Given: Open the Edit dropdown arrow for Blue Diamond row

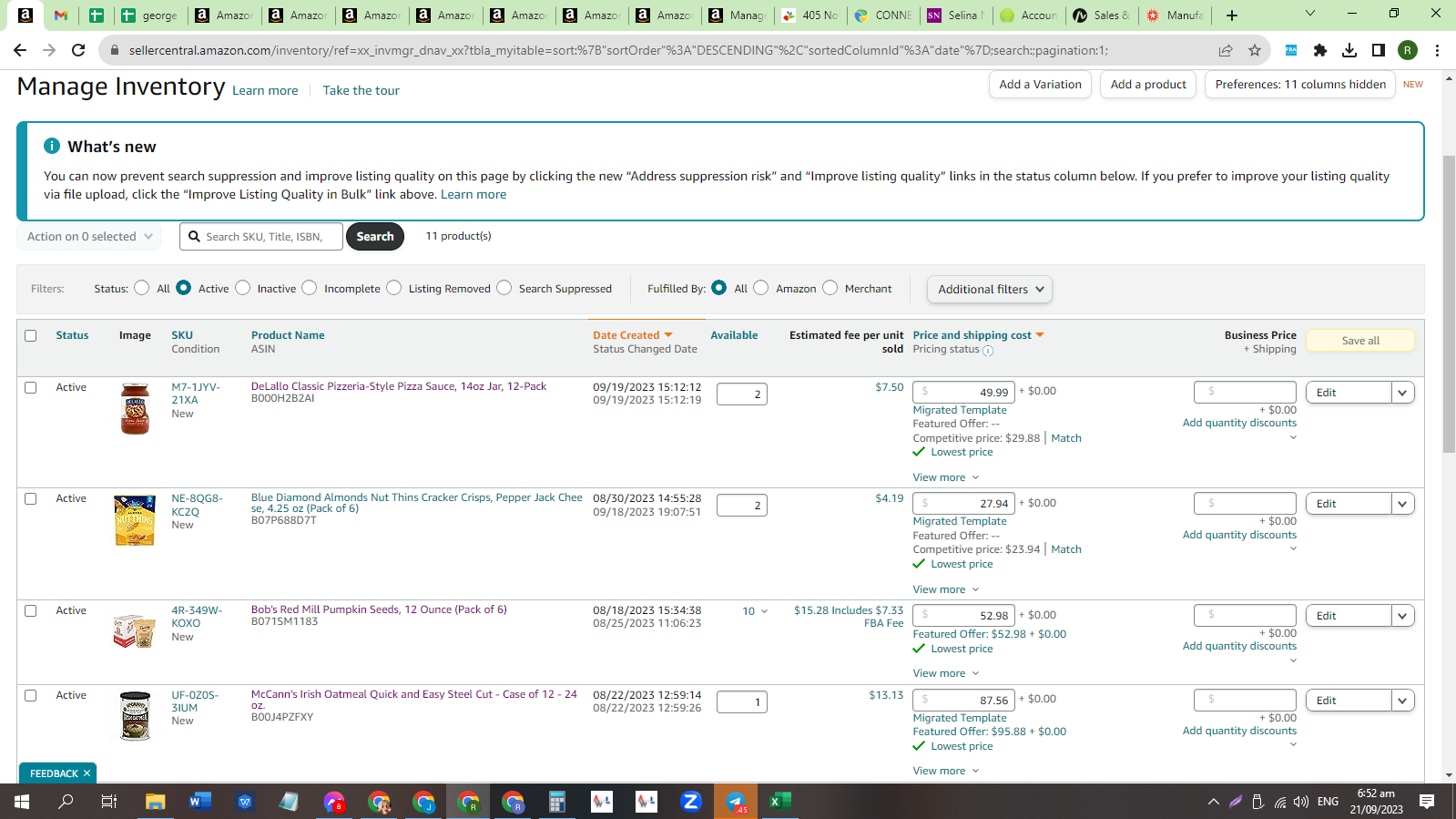Looking at the screenshot, I should [x=1403, y=504].
